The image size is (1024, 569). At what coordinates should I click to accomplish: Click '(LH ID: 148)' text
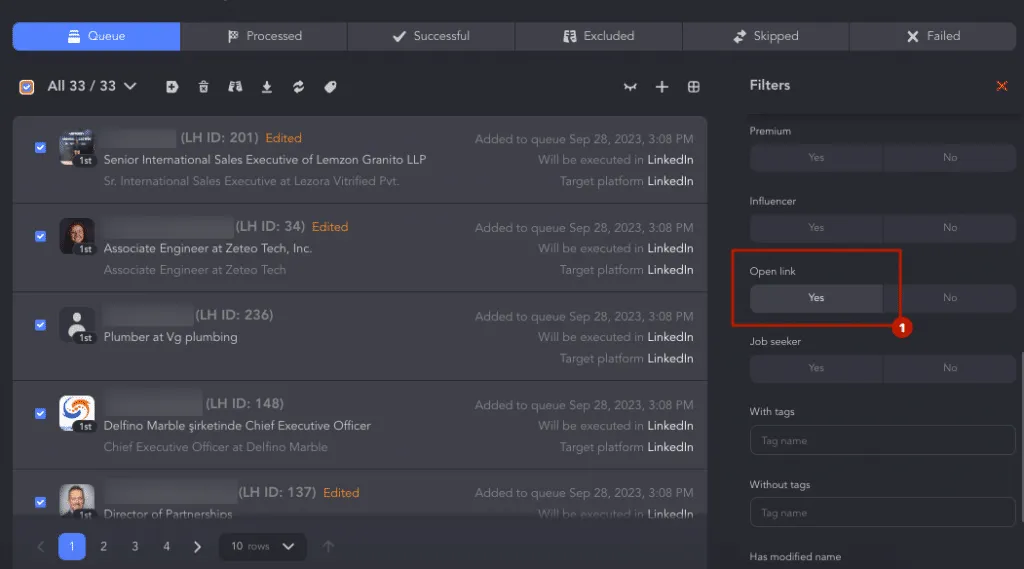click(x=244, y=404)
